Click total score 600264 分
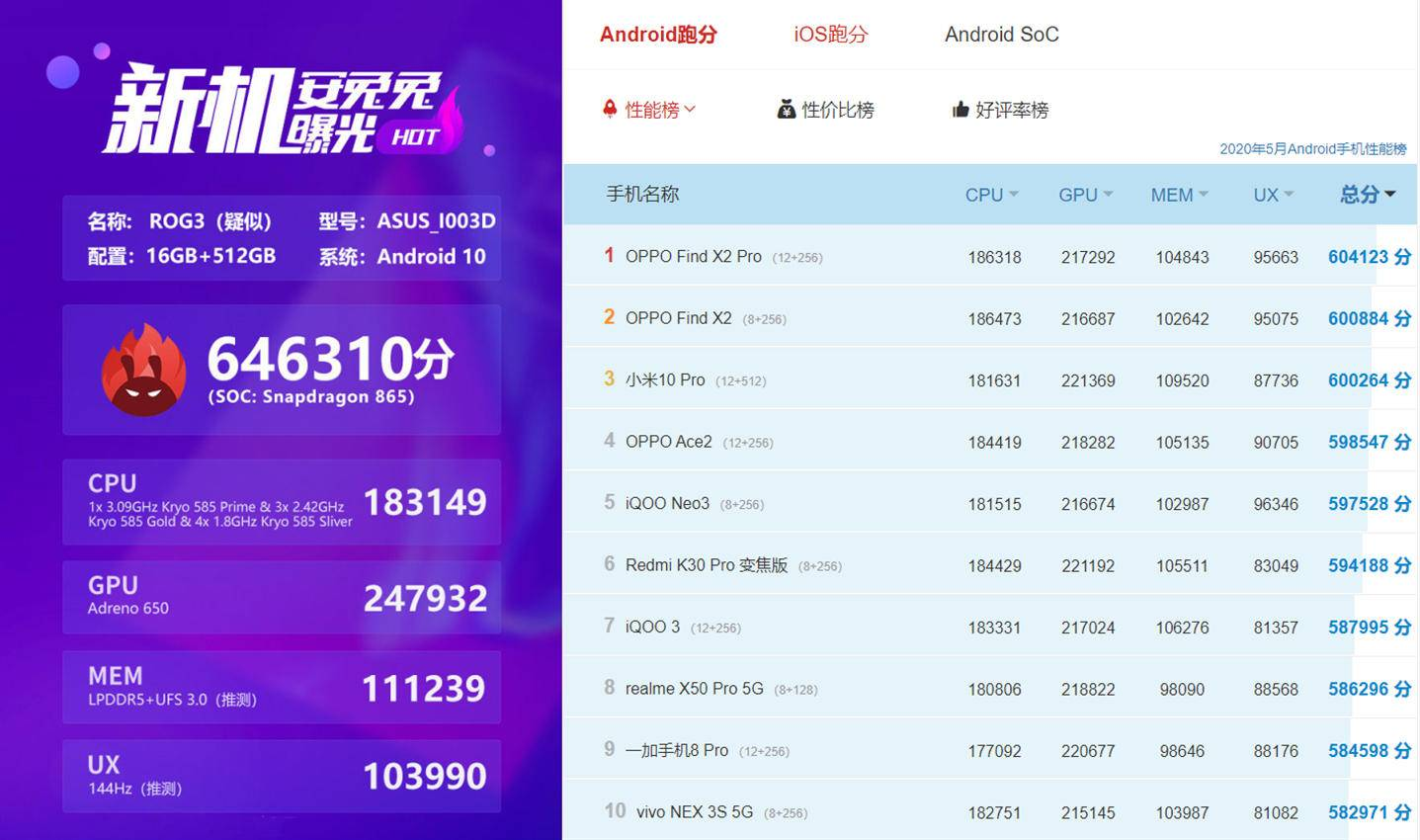The image size is (1420, 840). 1370,380
